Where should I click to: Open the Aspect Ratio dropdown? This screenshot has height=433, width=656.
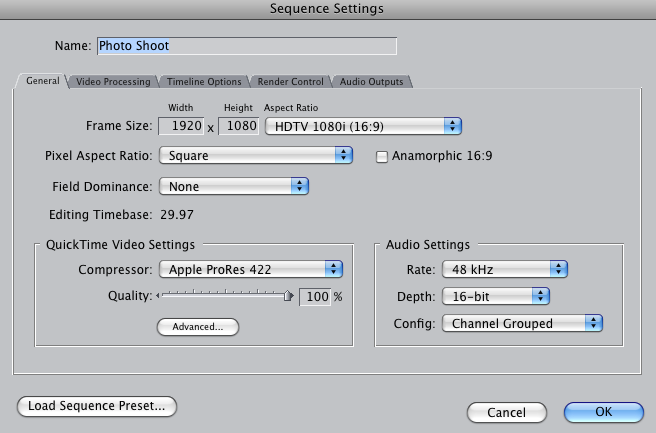click(363, 126)
